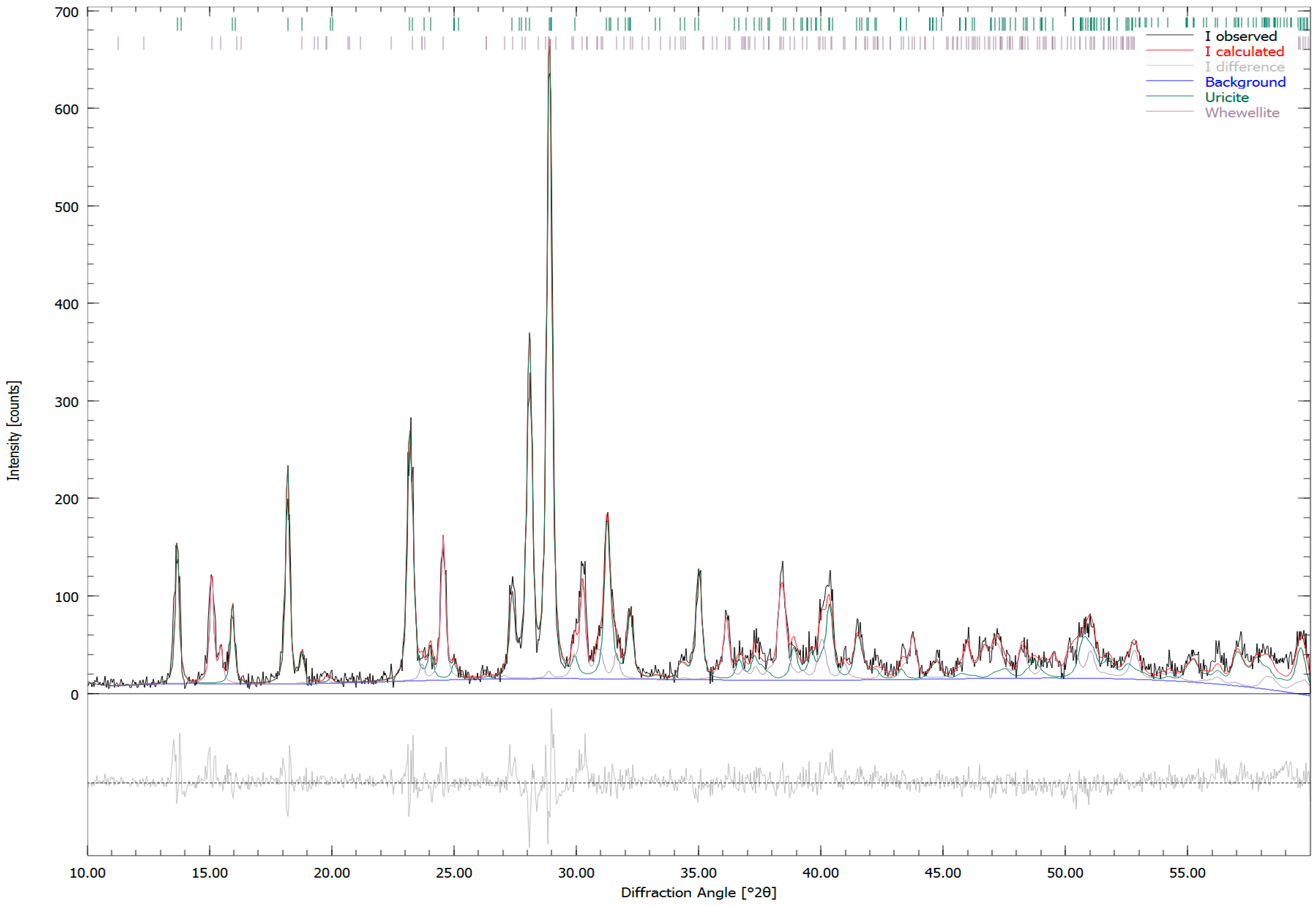Click the 20.00 angle axis label
The height and width of the screenshot is (906, 1316).
332,873
